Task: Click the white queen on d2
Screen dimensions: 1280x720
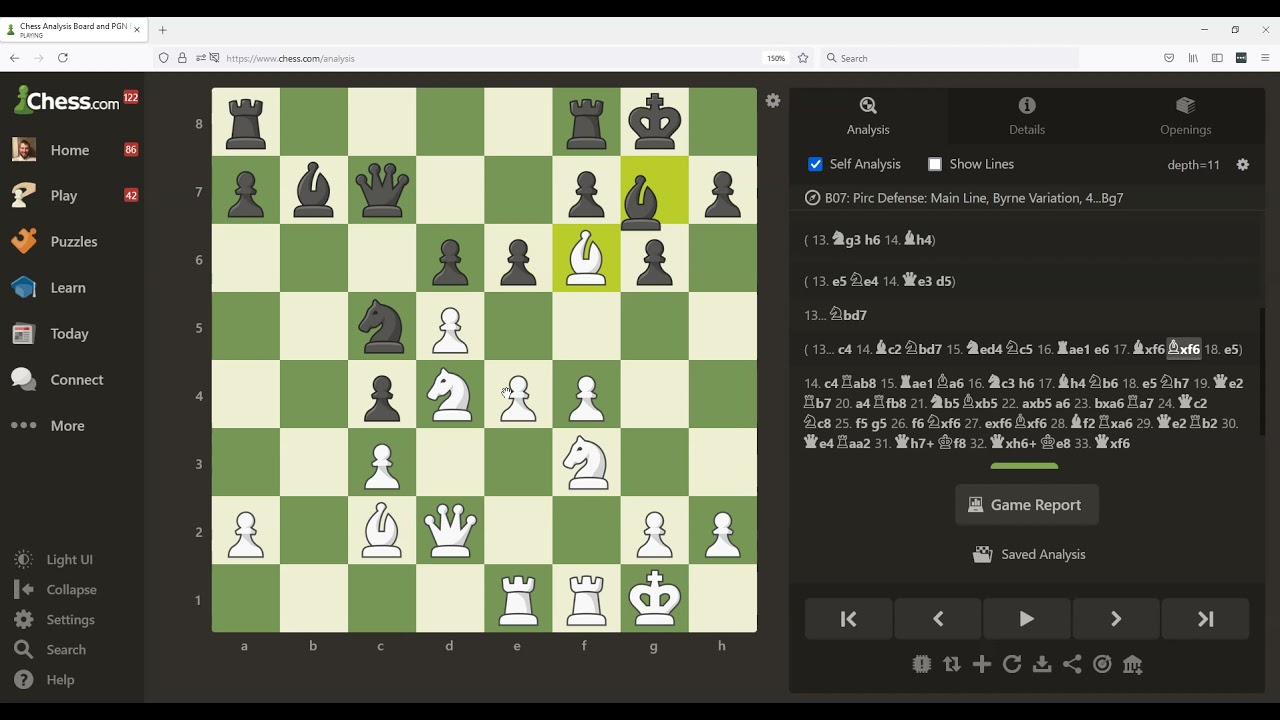Action: [x=450, y=530]
